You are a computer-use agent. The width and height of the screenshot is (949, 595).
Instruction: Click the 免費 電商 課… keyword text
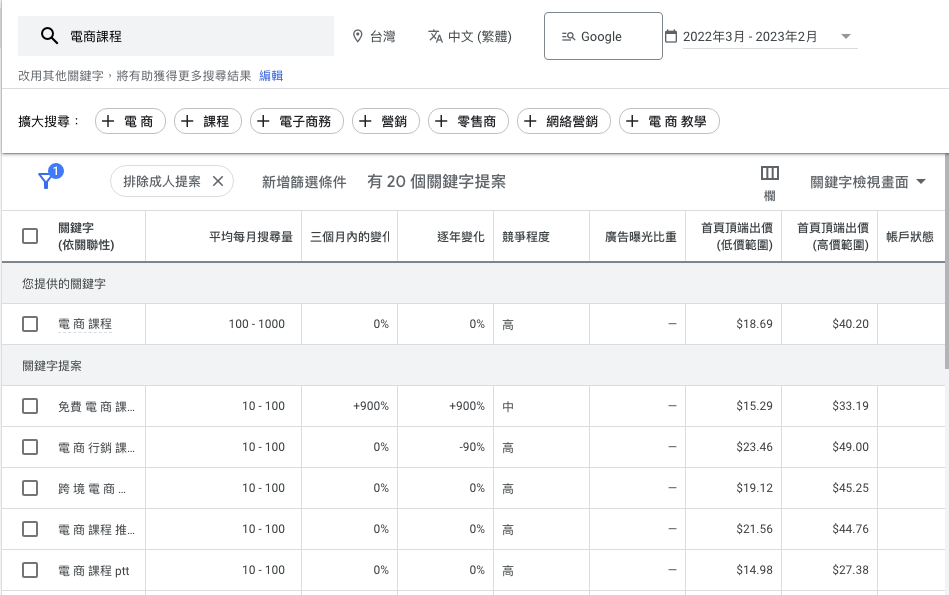tap(96, 407)
